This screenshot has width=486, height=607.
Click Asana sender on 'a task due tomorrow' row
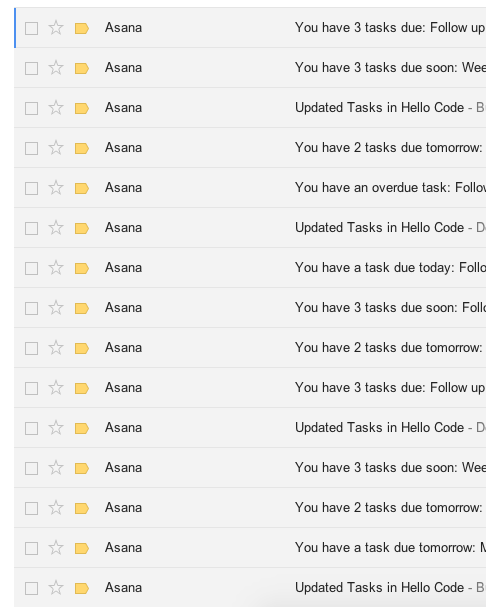[124, 548]
